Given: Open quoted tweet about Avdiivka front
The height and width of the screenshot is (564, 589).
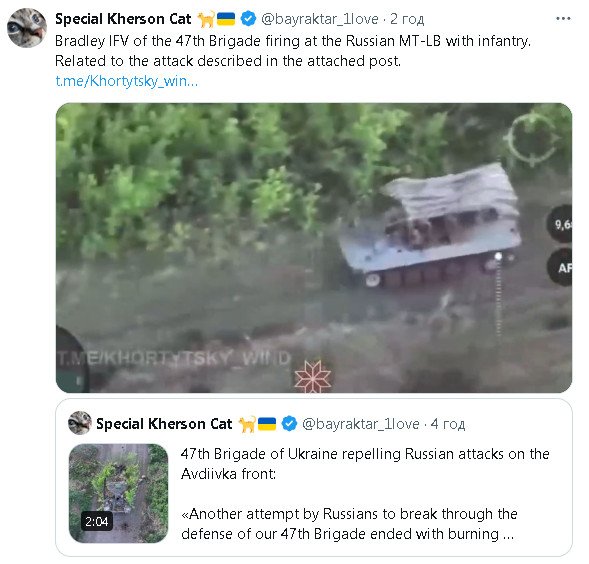Looking at the screenshot, I should (x=314, y=478).
